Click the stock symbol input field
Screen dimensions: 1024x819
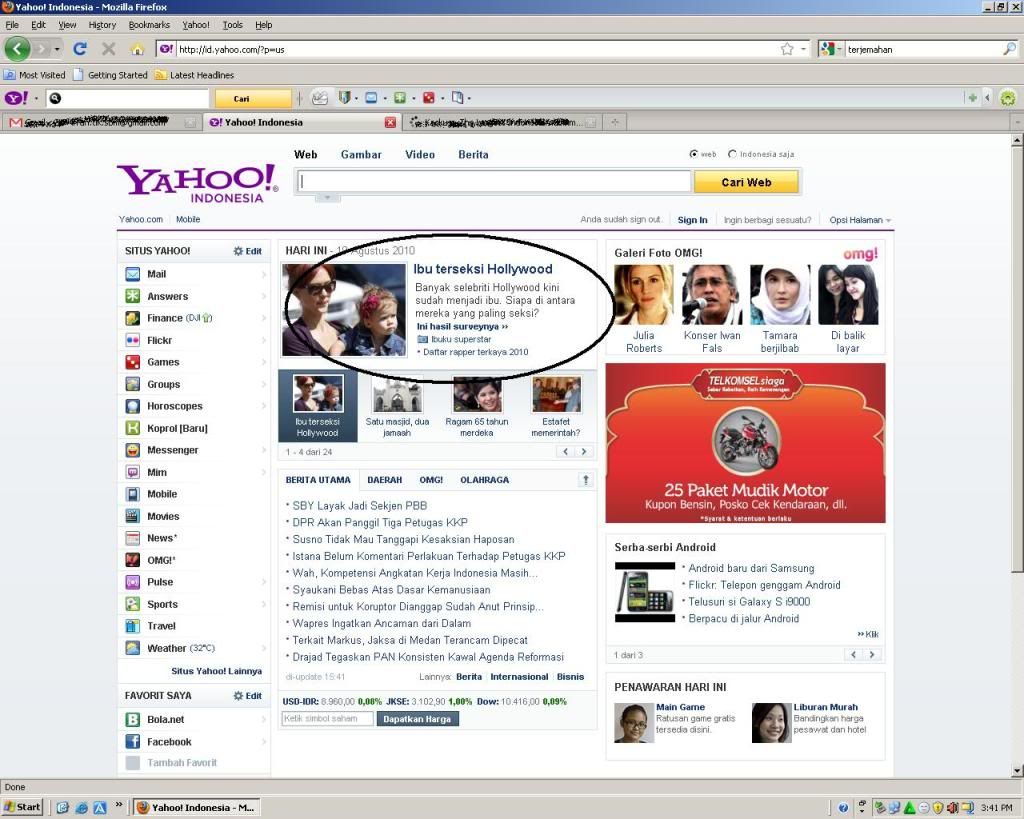328,718
